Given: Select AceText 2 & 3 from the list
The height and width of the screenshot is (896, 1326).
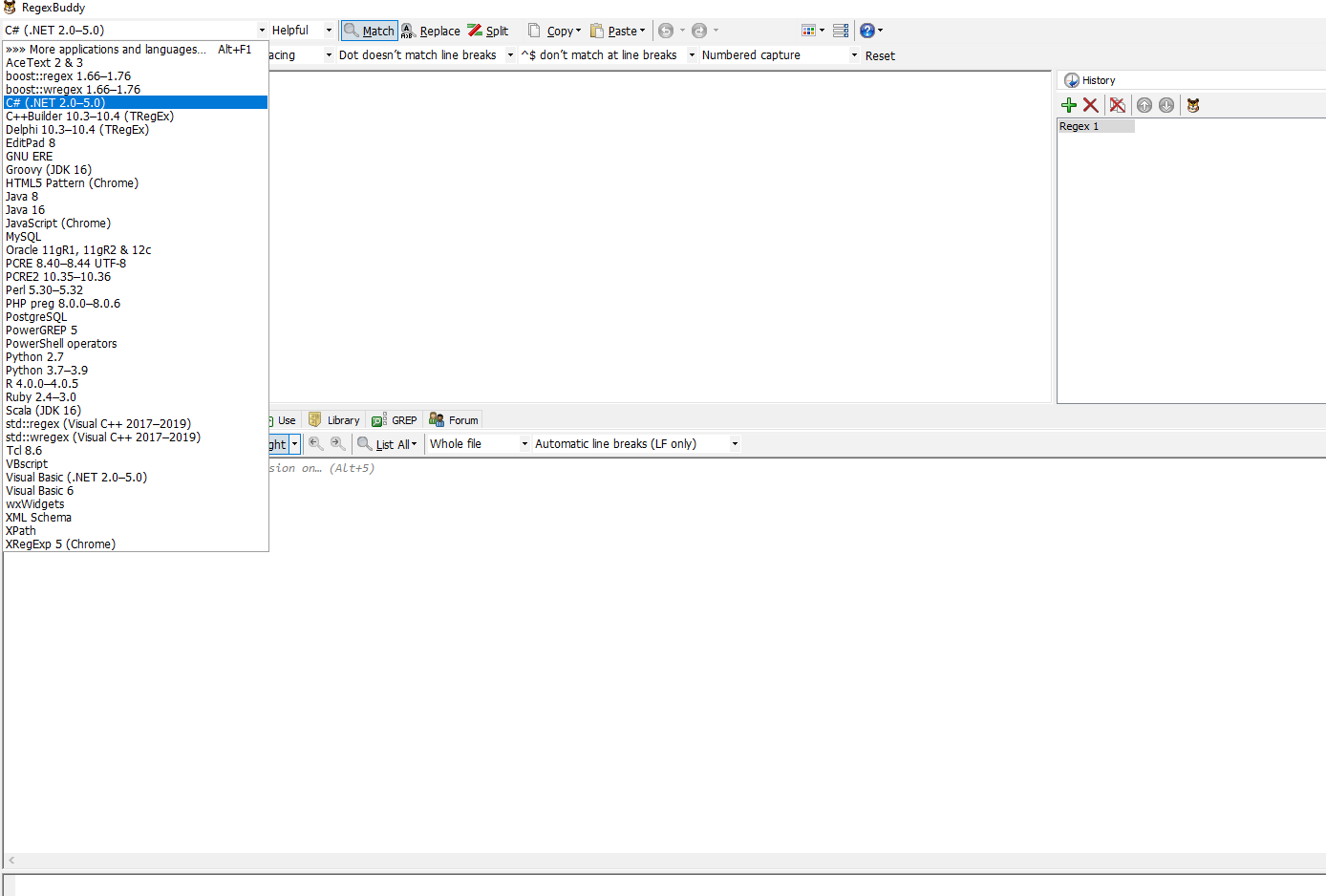Looking at the screenshot, I should [x=136, y=63].
